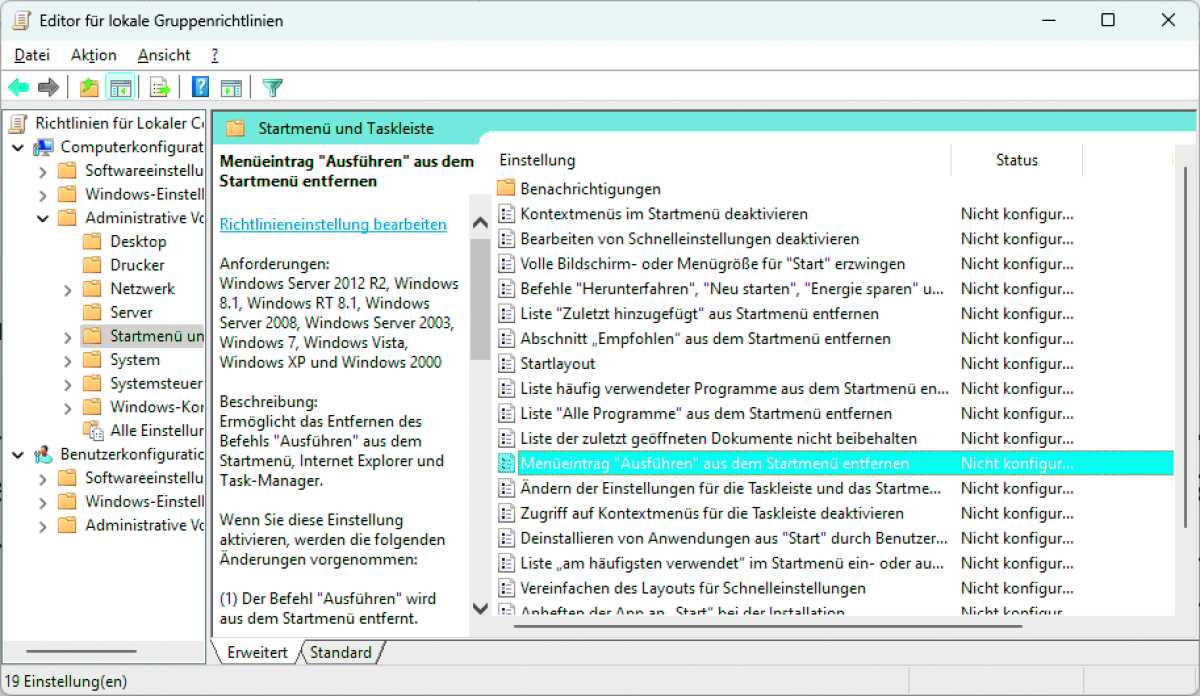The height and width of the screenshot is (696, 1200).
Task: Toggle the Show/Hide action pane icon
Action: coord(231,87)
